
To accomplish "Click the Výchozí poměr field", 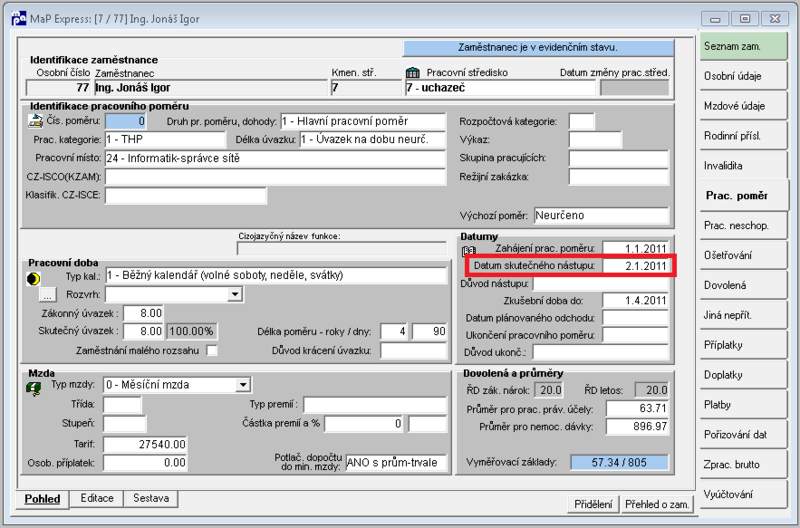I will [x=601, y=215].
